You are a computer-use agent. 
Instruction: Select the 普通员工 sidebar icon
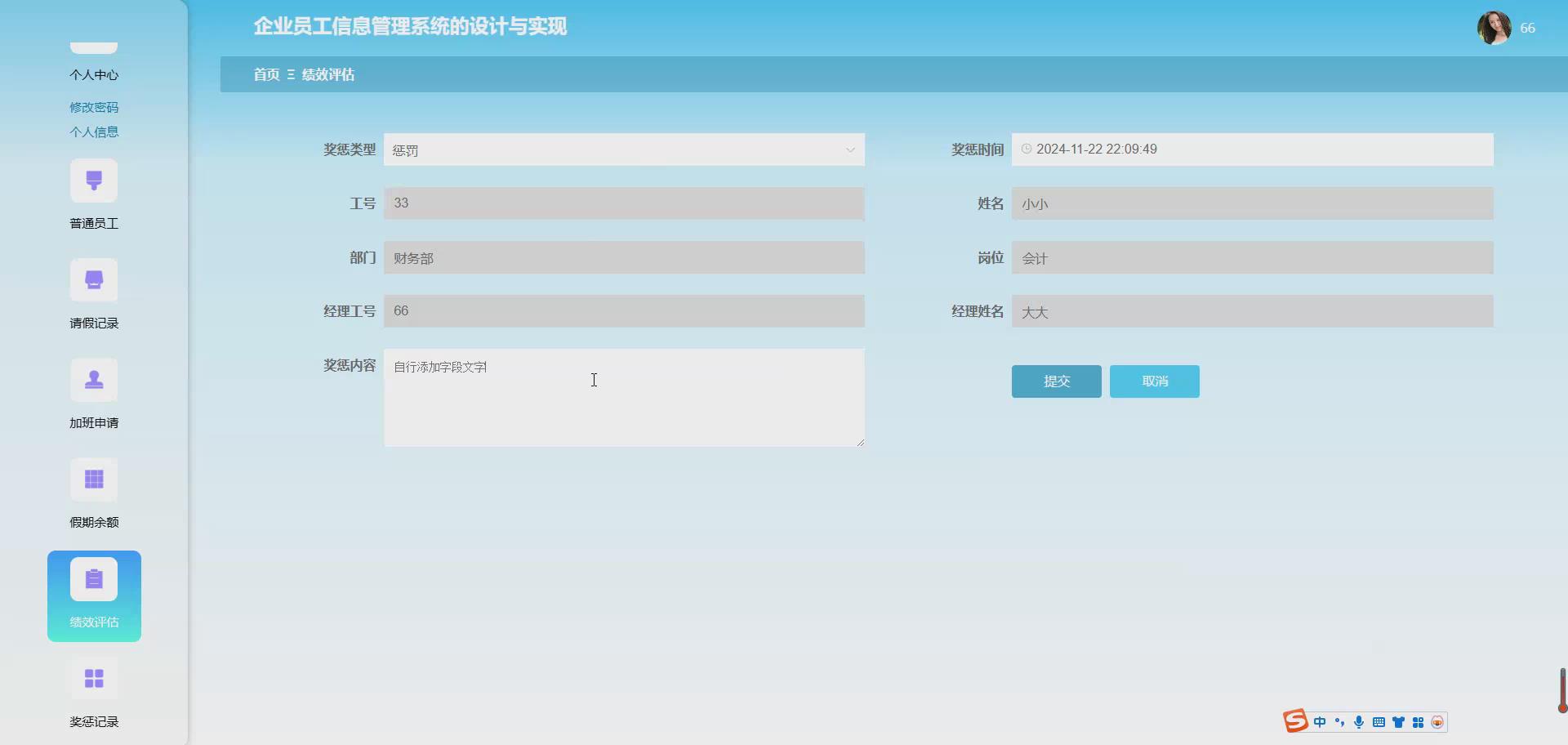94,181
